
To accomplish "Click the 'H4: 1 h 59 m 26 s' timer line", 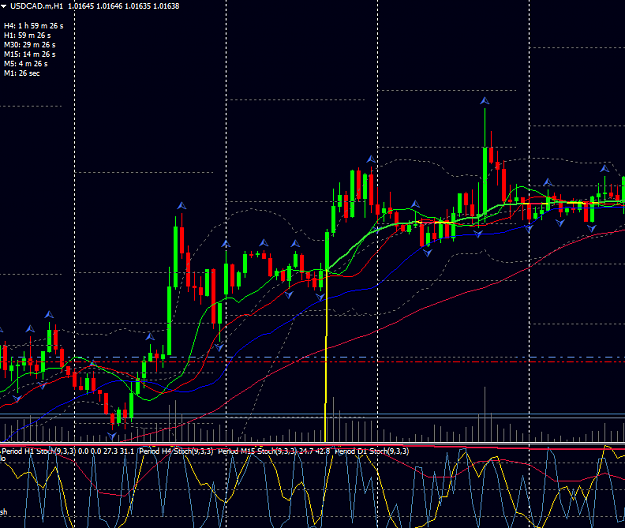I will (33, 26).
